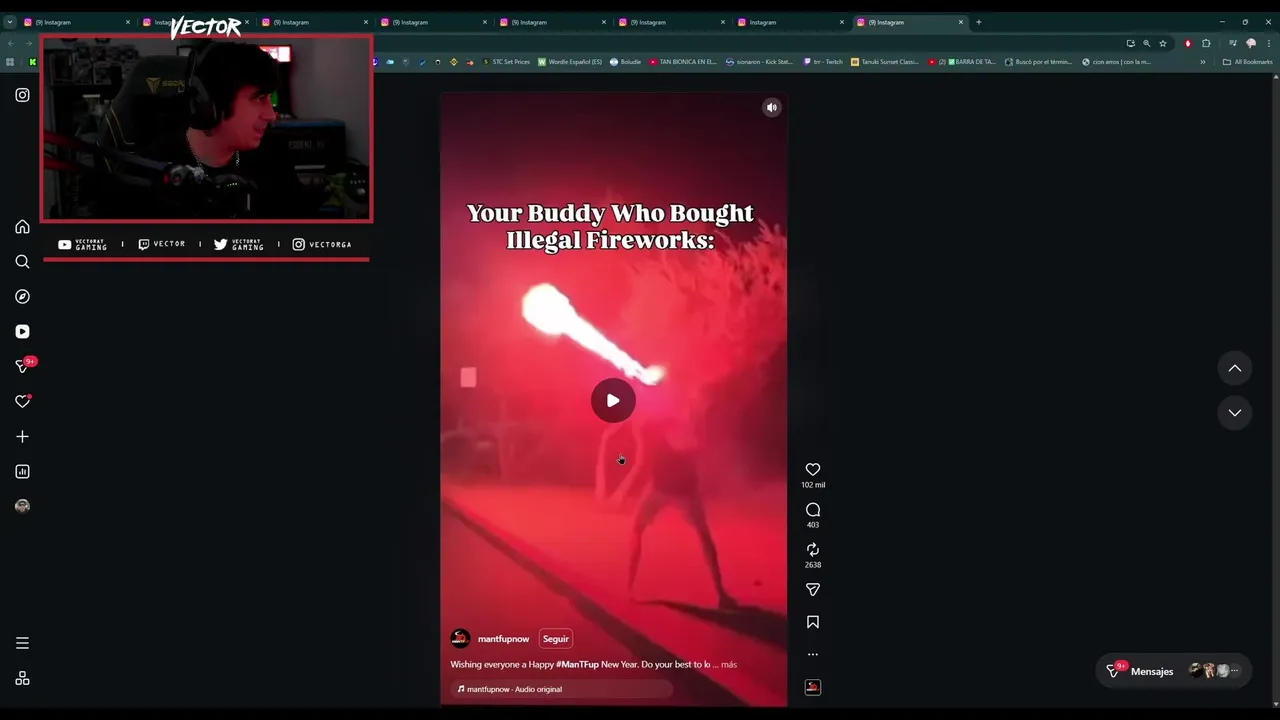Image resolution: width=1280 pixels, height=720 pixels.
Task: Open 'Tanuki Sunset Classi...' bookmark
Action: pos(885,62)
